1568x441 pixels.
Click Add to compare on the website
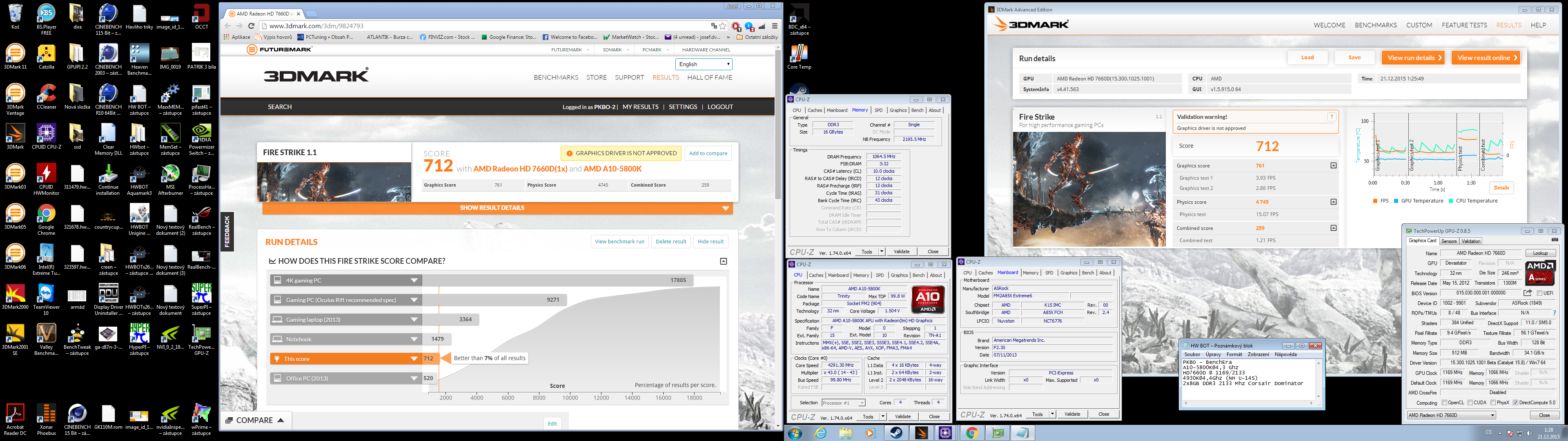pos(708,154)
